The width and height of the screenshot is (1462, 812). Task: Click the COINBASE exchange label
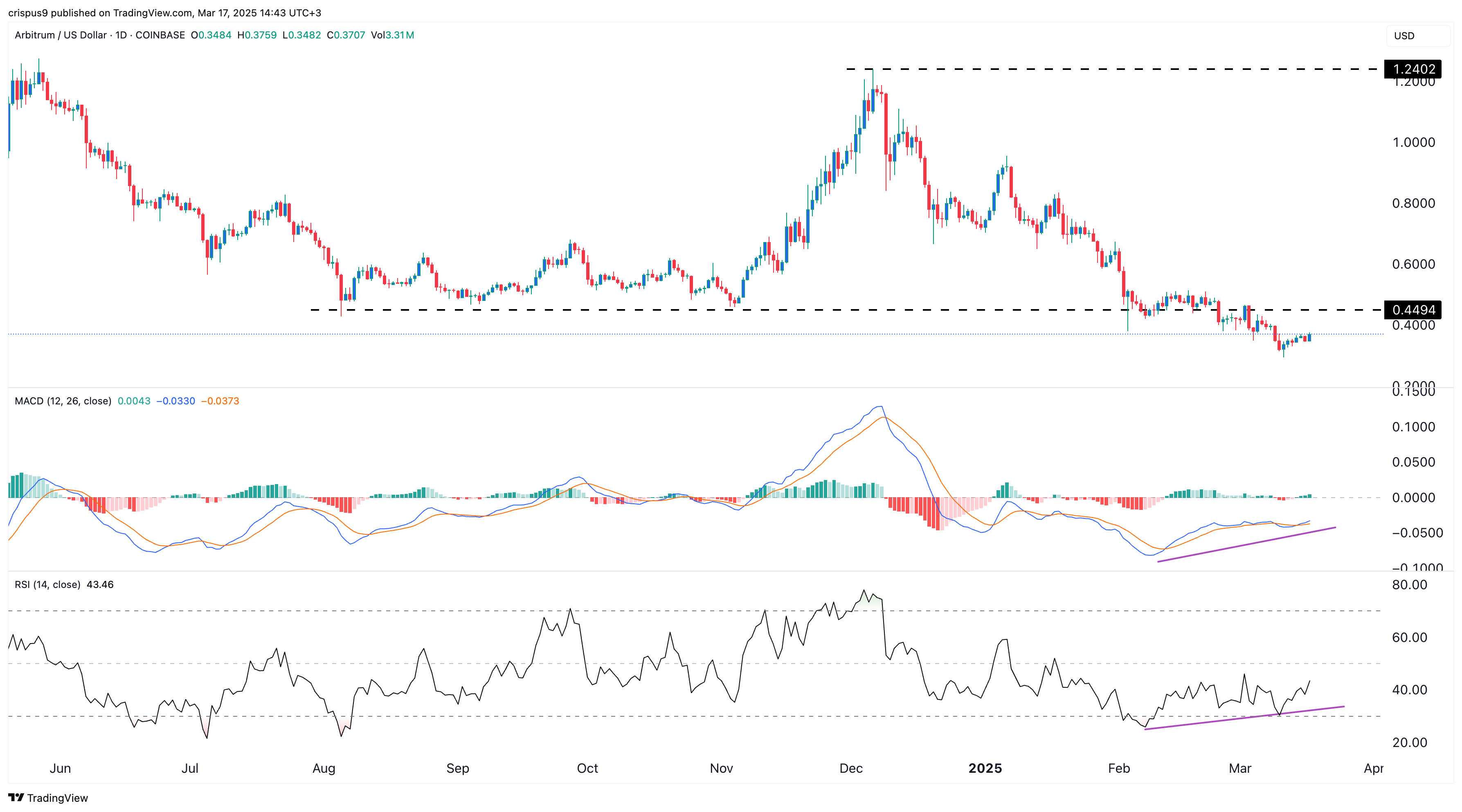tap(160, 35)
